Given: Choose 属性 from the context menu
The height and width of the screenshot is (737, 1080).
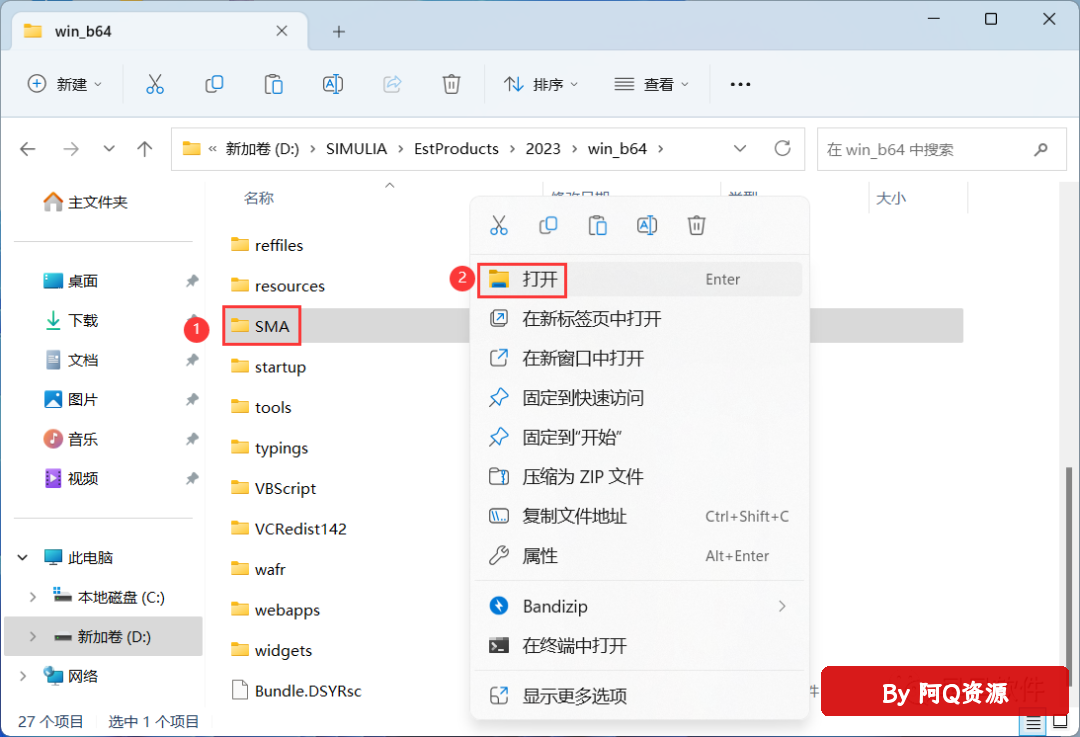Looking at the screenshot, I should [540, 556].
